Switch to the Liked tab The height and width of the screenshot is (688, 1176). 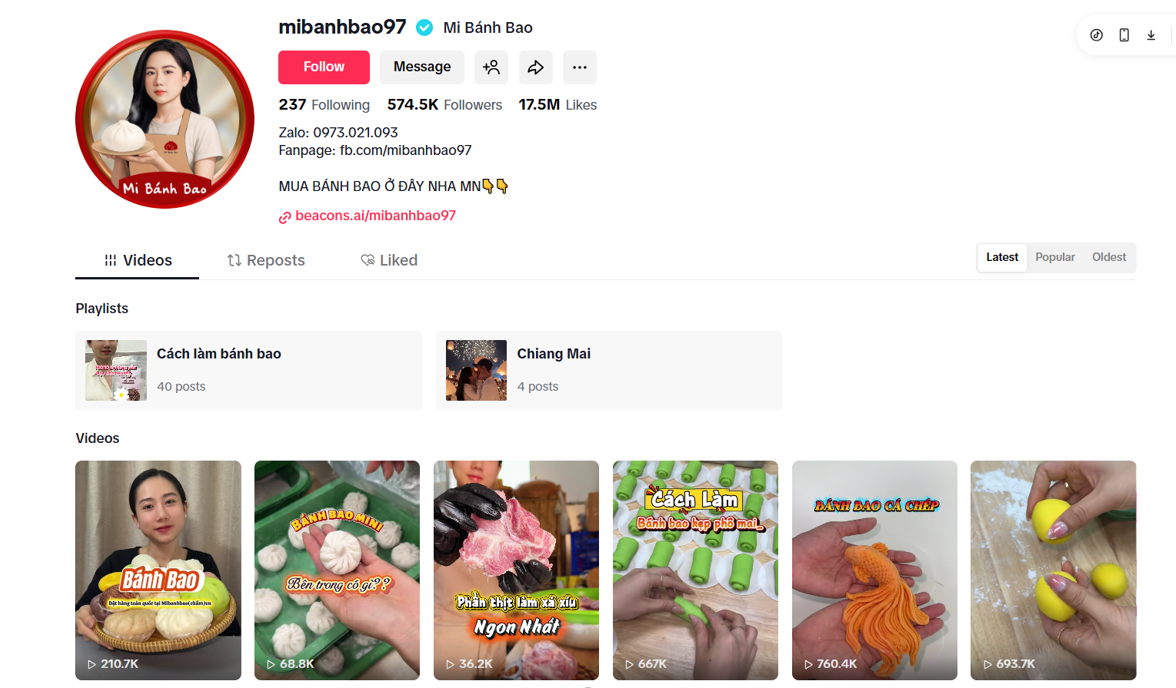(x=388, y=260)
